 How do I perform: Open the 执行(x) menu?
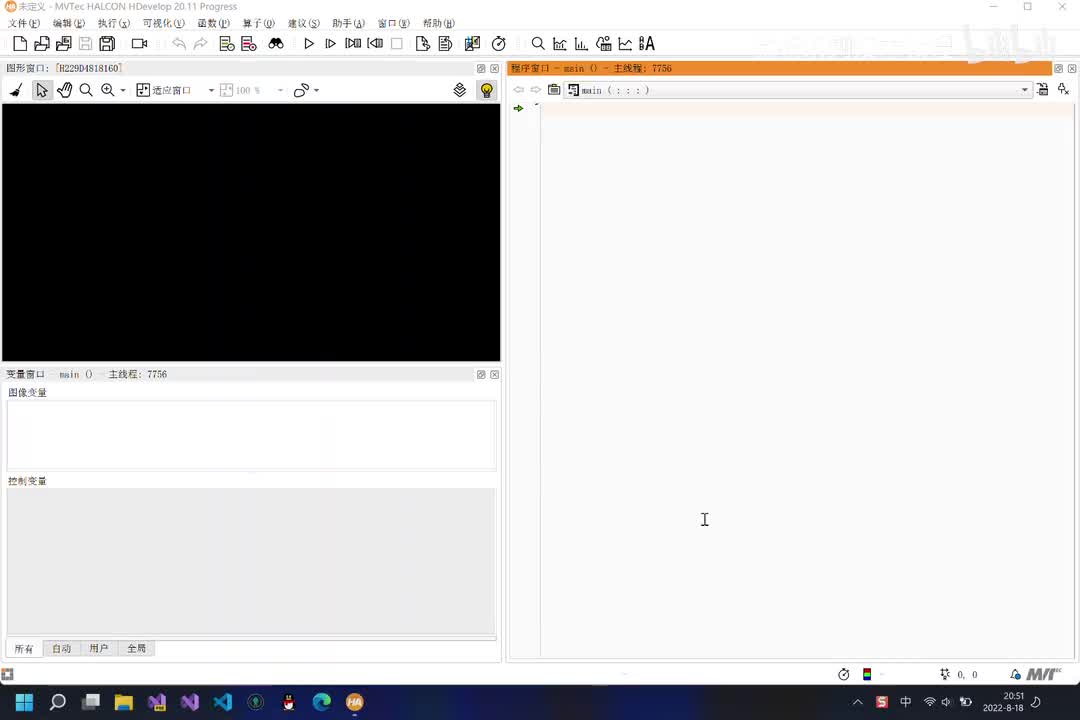pos(114,23)
